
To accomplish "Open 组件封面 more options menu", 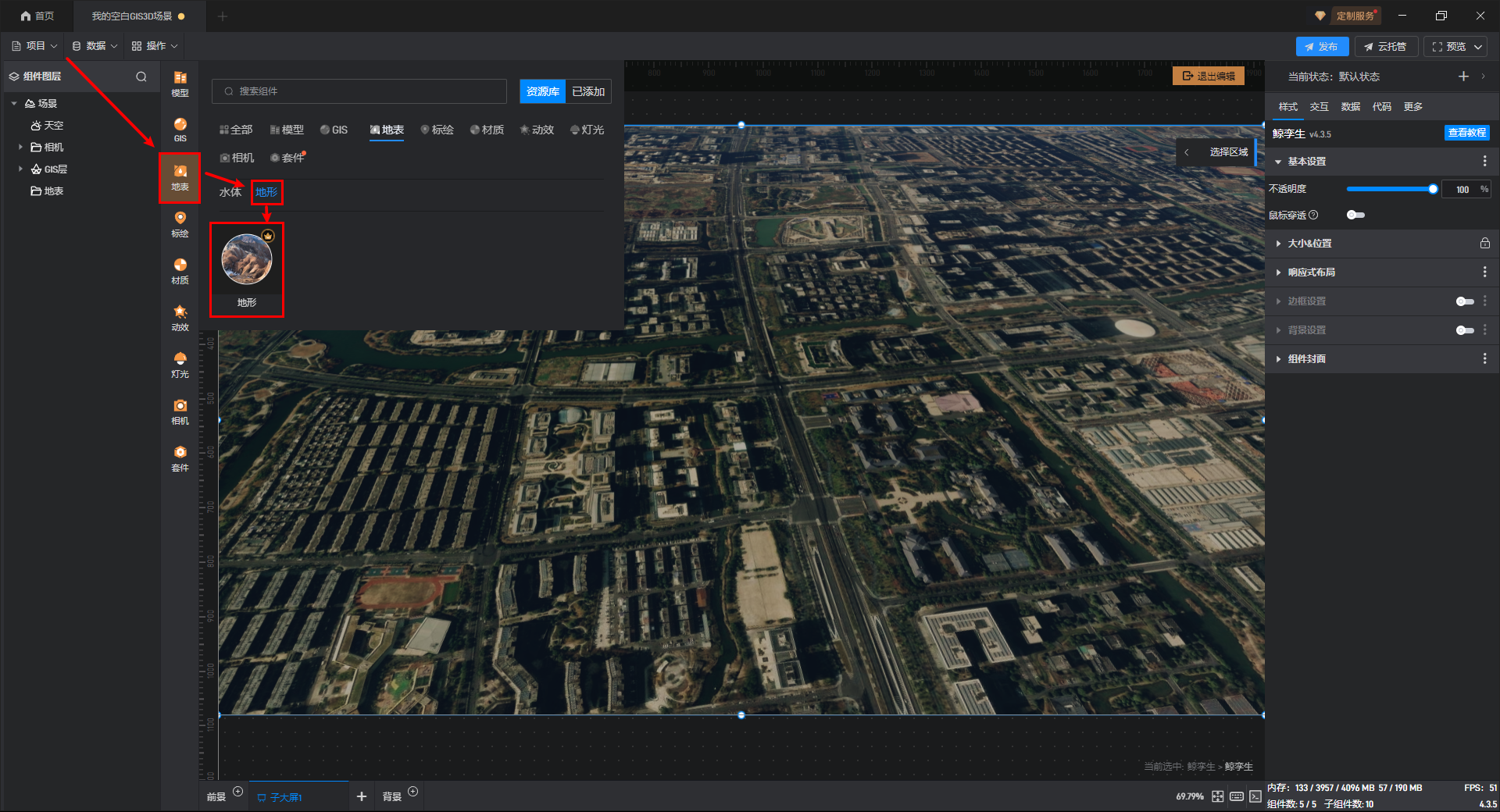I will [x=1484, y=358].
